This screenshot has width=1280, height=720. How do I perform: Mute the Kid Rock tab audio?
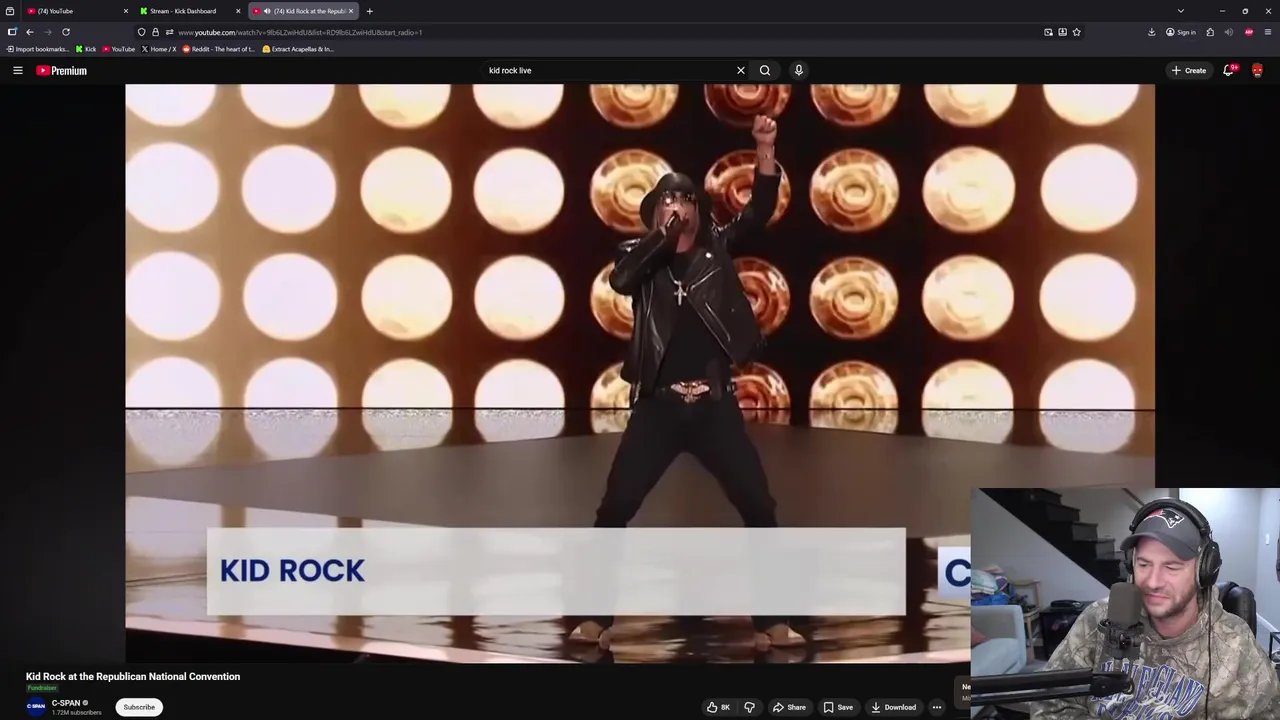pyautogui.click(x=266, y=11)
